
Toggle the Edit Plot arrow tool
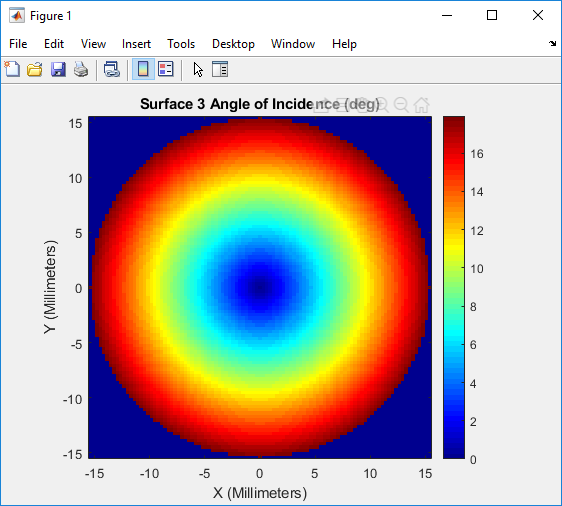pyautogui.click(x=198, y=69)
